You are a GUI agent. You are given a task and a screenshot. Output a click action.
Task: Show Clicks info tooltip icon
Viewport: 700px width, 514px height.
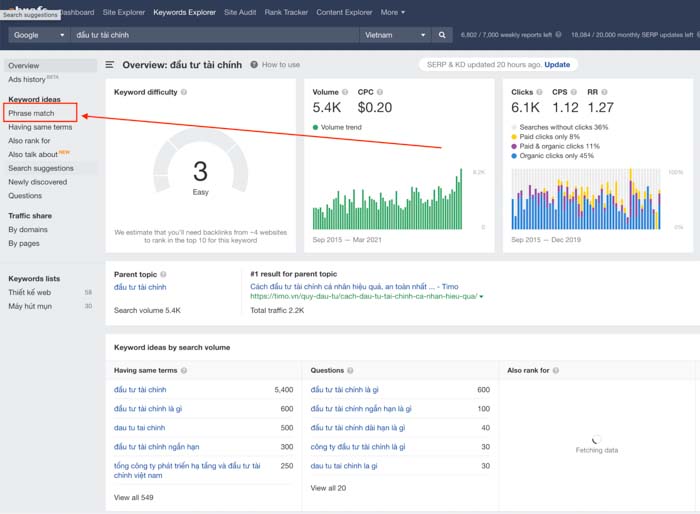[x=539, y=92]
